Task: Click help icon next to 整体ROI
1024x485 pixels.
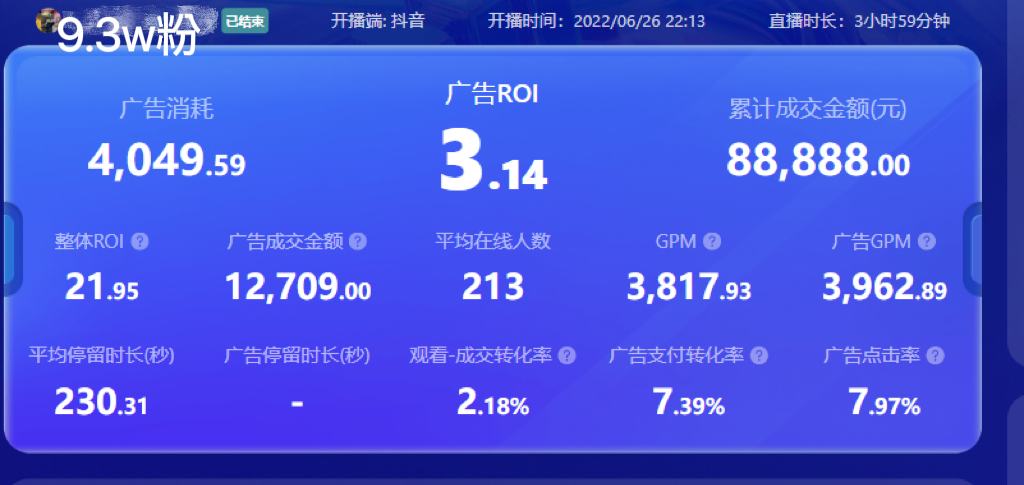Action: (140, 242)
